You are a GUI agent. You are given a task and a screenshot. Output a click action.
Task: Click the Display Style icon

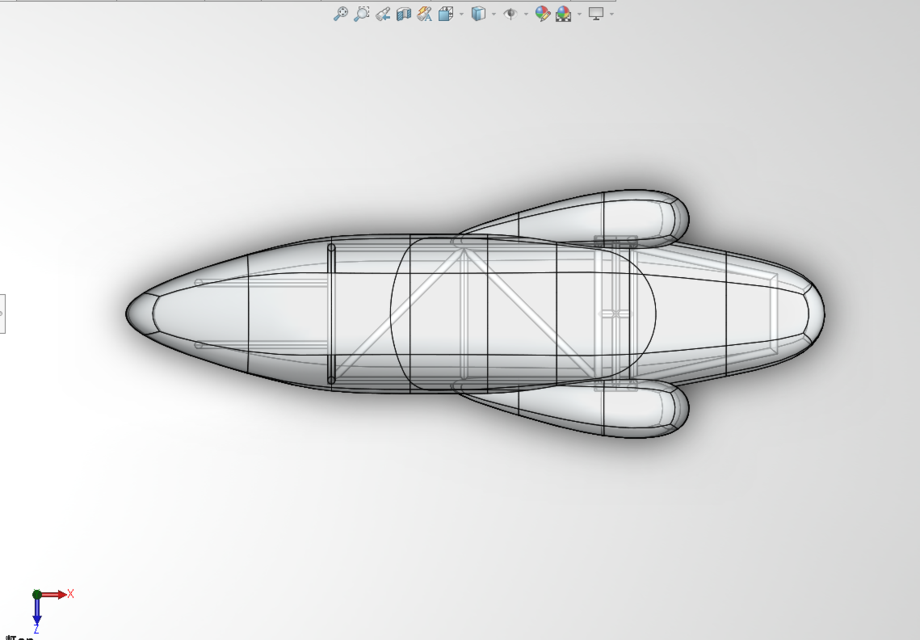pyautogui.click(x=478, y=14)
